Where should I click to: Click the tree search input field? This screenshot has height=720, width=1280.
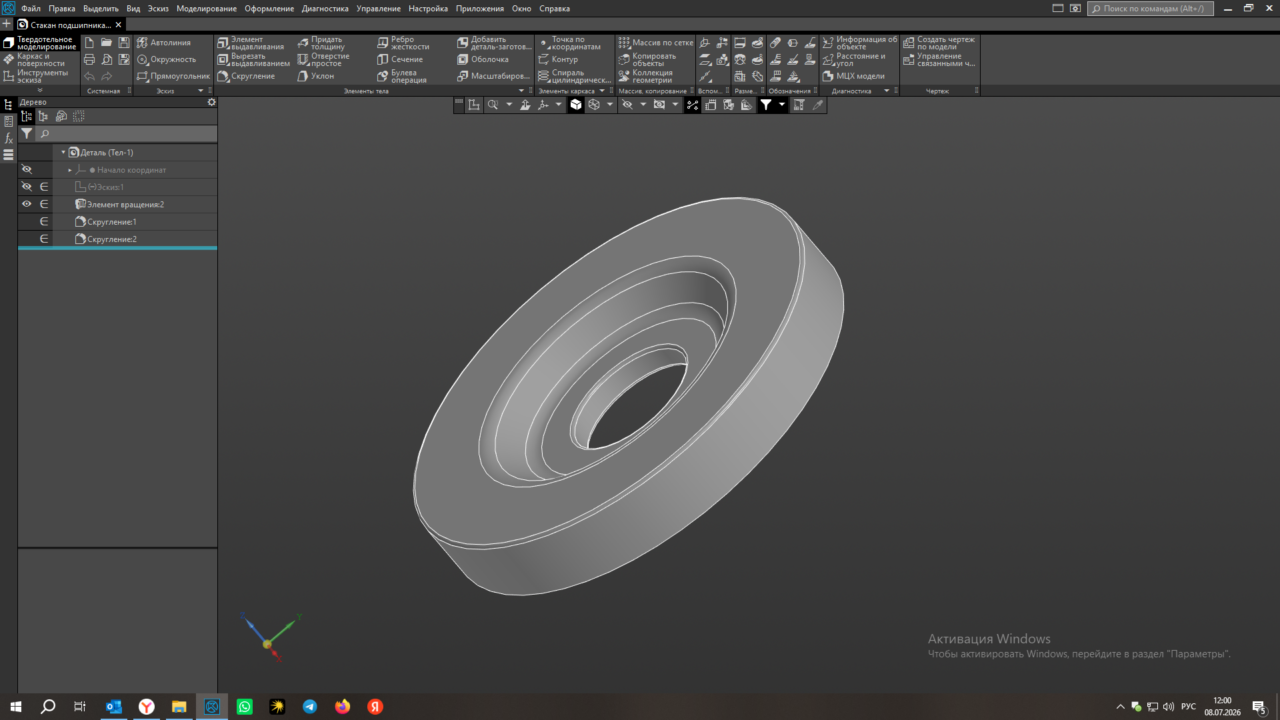click(126, 133)
